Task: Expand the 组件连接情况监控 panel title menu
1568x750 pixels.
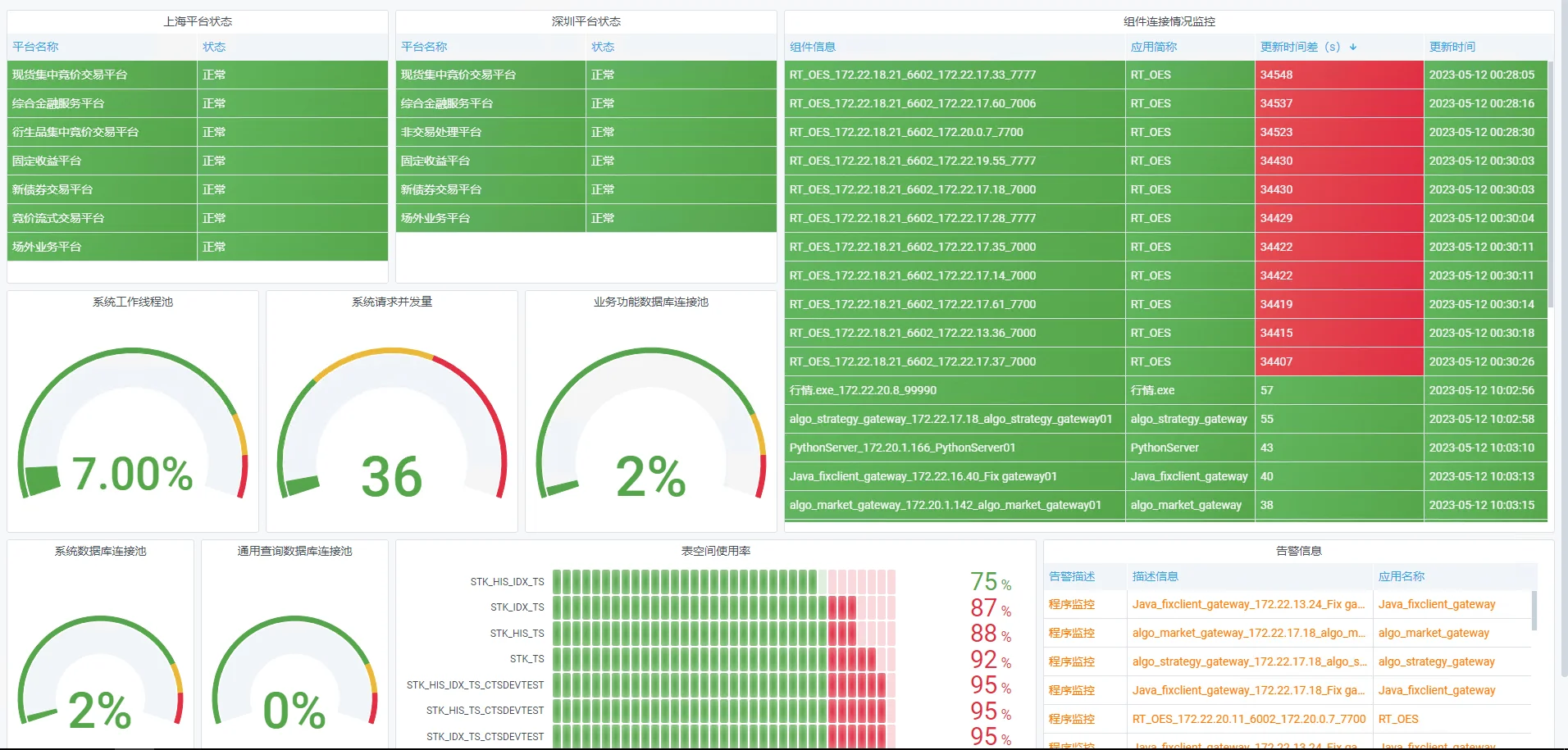Action: [1169, 21]
